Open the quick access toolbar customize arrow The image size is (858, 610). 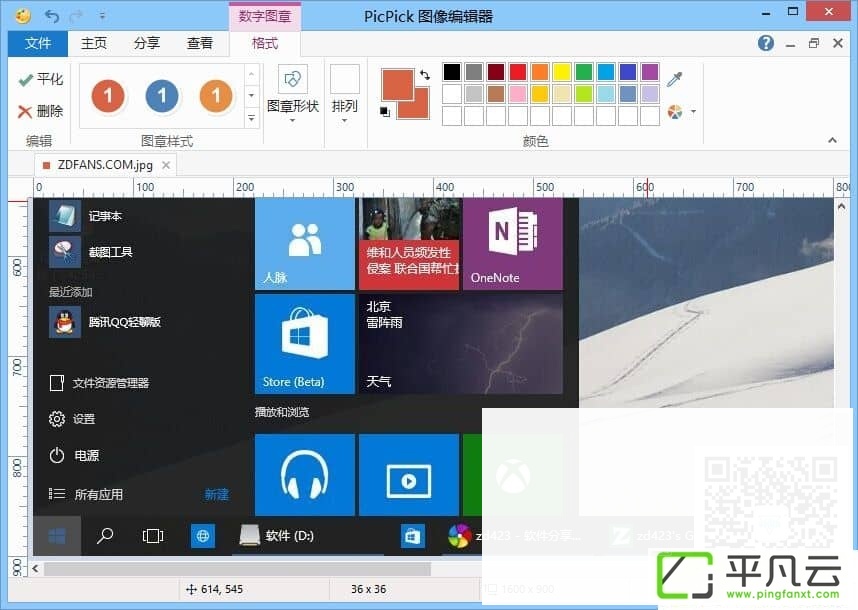102,16
